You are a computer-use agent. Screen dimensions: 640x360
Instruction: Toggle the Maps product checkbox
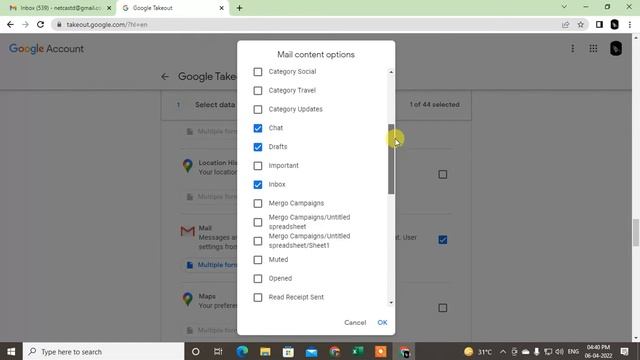[442, 308]
